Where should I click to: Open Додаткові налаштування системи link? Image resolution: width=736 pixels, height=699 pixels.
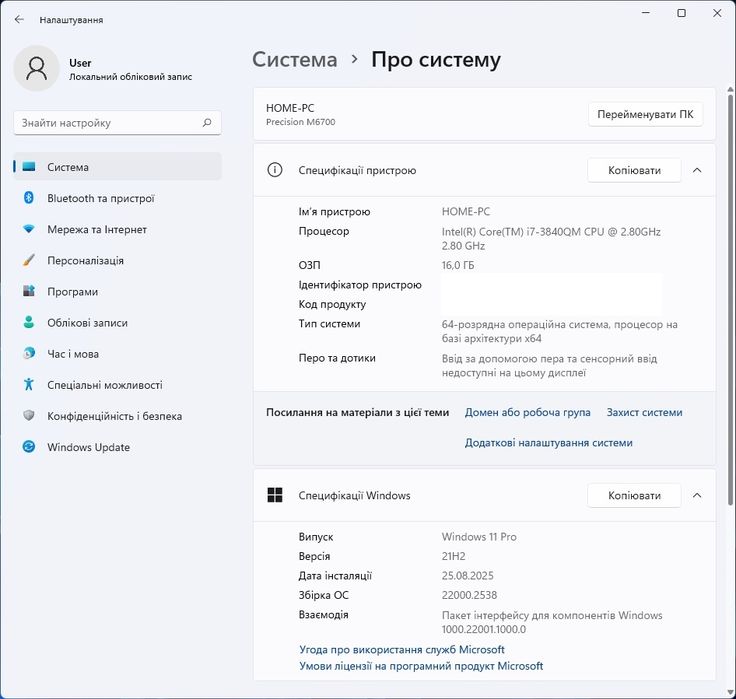click(x=549, y=442)
